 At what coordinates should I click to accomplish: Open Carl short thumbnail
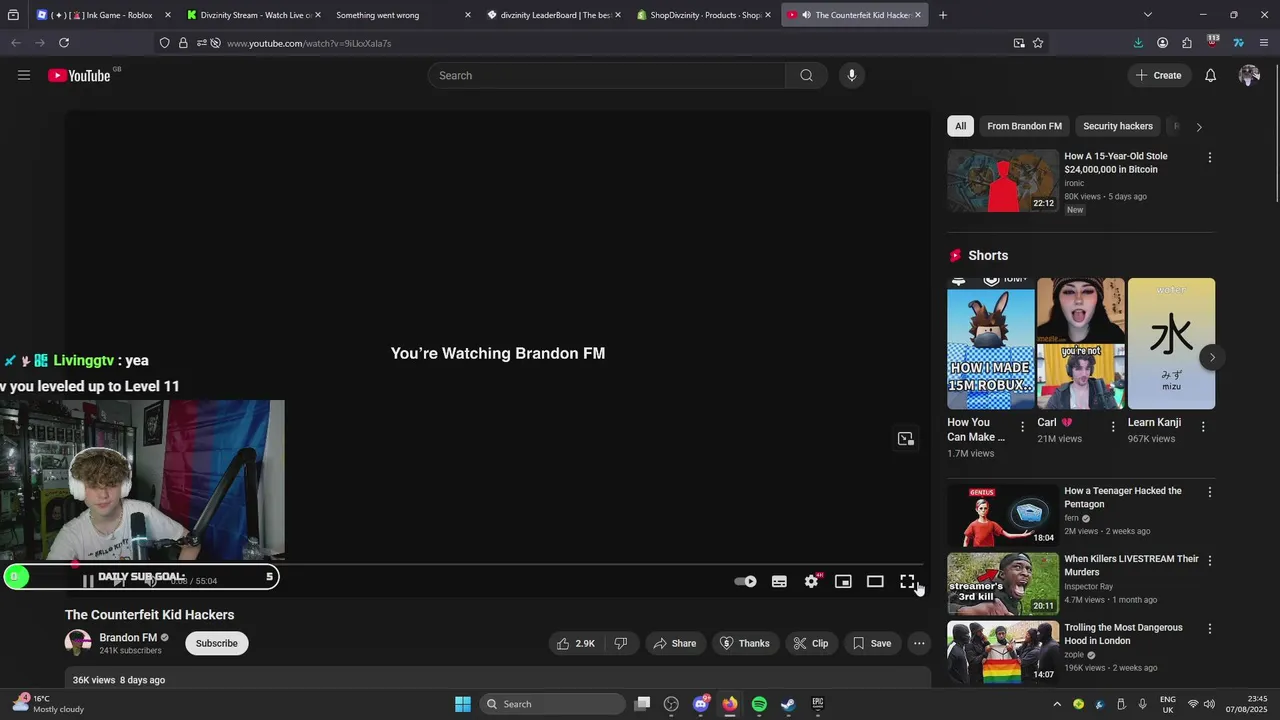(x=1081, y=344)
